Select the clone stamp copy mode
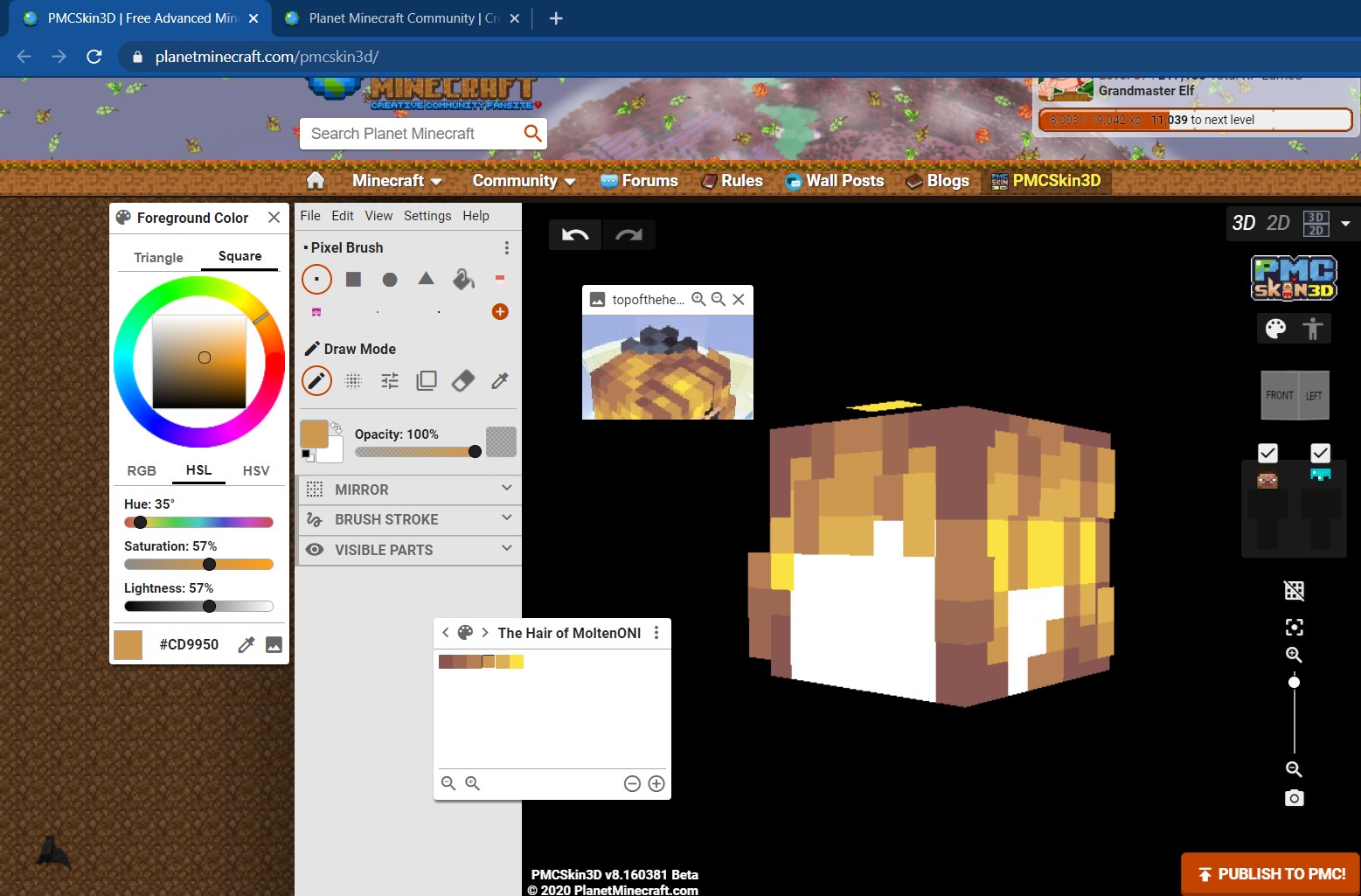The image size is (1361, 896). [427, 381]
